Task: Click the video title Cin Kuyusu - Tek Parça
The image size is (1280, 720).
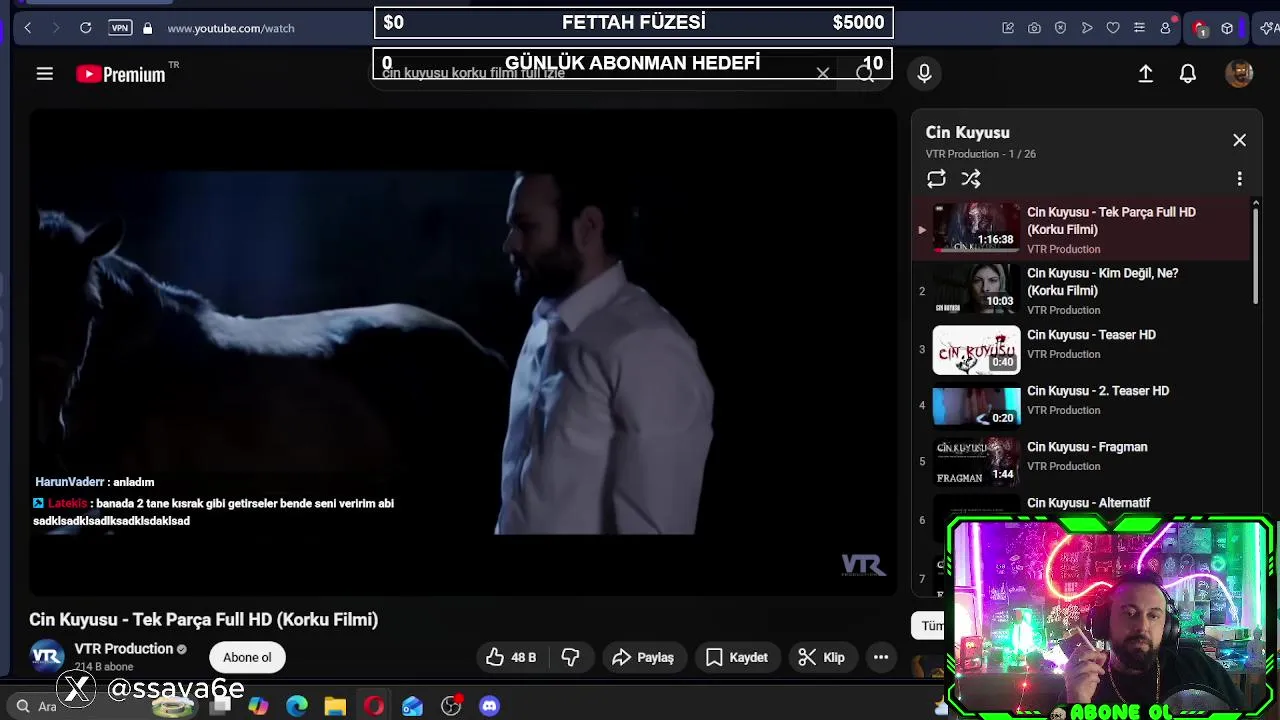Action: 203,620
